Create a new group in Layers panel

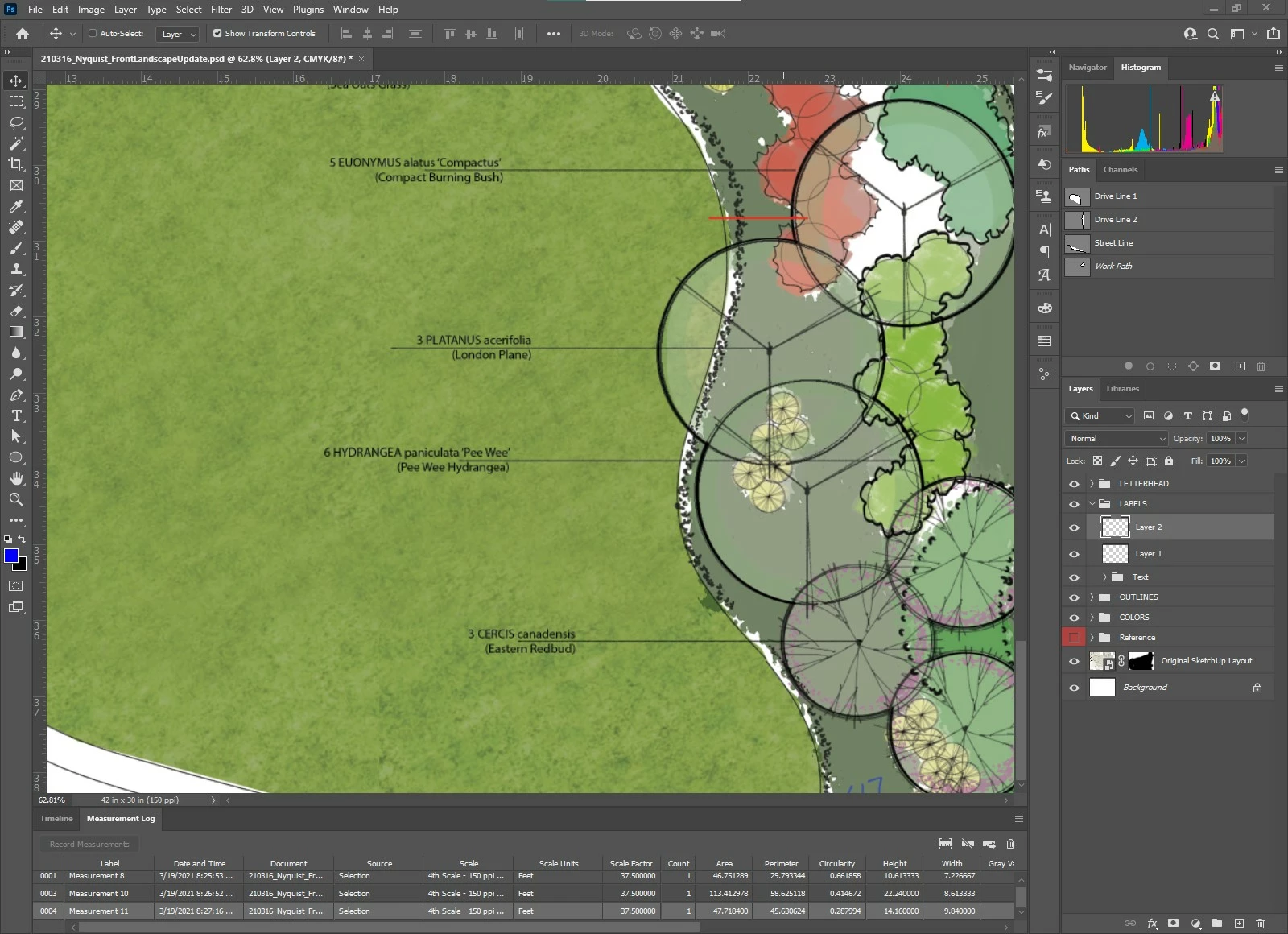tap(1217, 924)
